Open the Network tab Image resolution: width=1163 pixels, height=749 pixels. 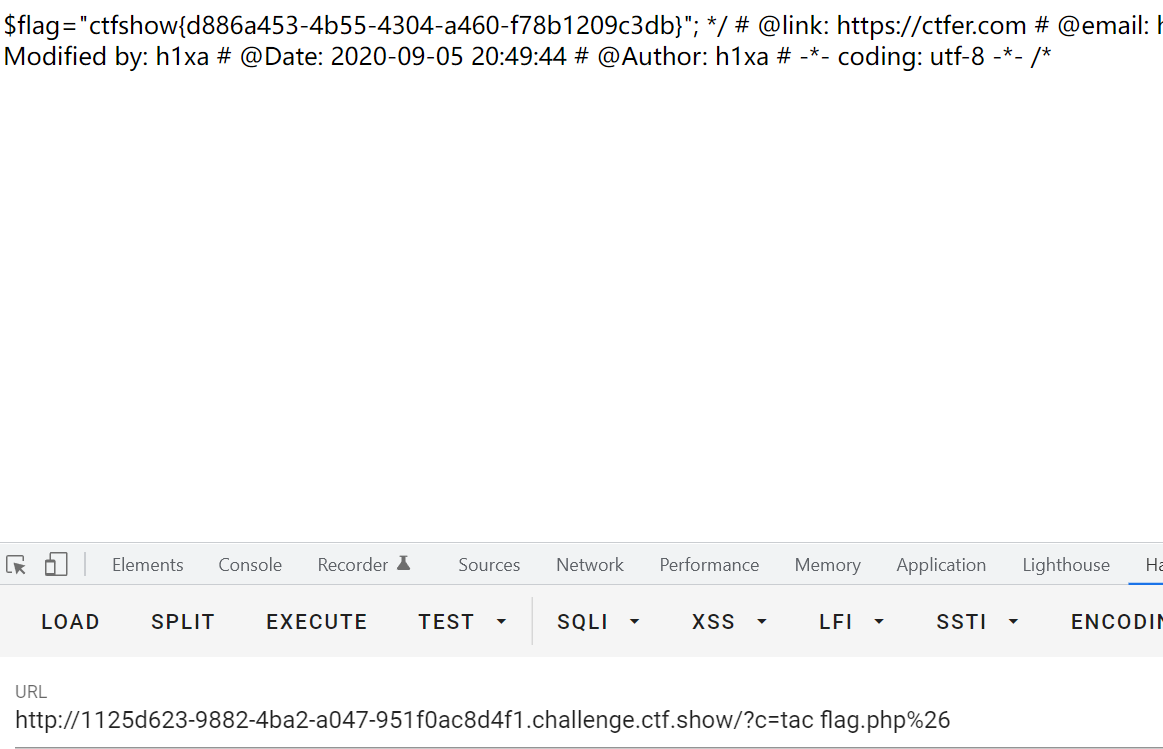[x=590, y=565]
